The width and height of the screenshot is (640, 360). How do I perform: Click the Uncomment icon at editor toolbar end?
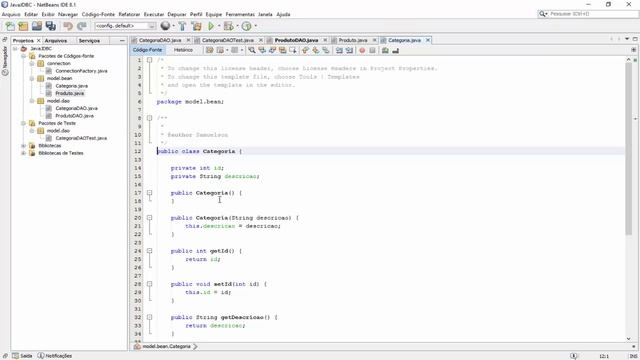(395, 50)
